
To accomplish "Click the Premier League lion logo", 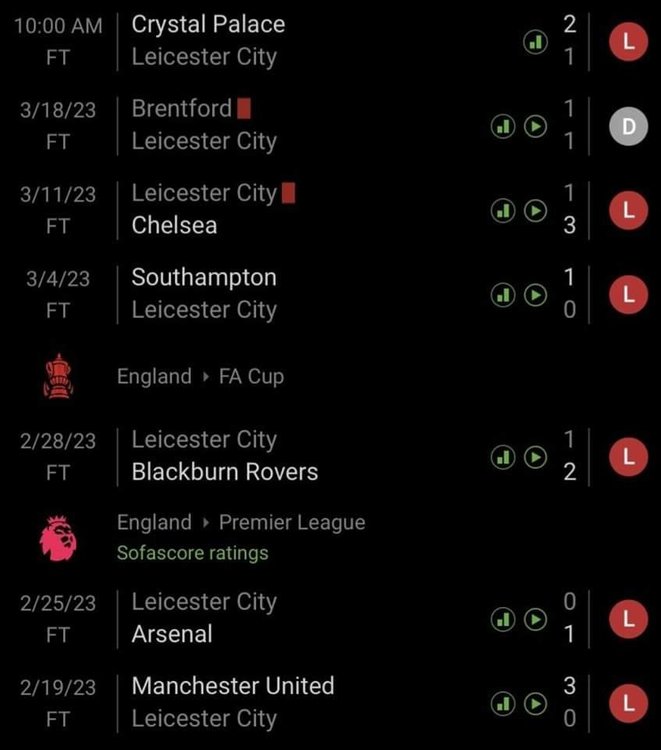I will point(58,538).
